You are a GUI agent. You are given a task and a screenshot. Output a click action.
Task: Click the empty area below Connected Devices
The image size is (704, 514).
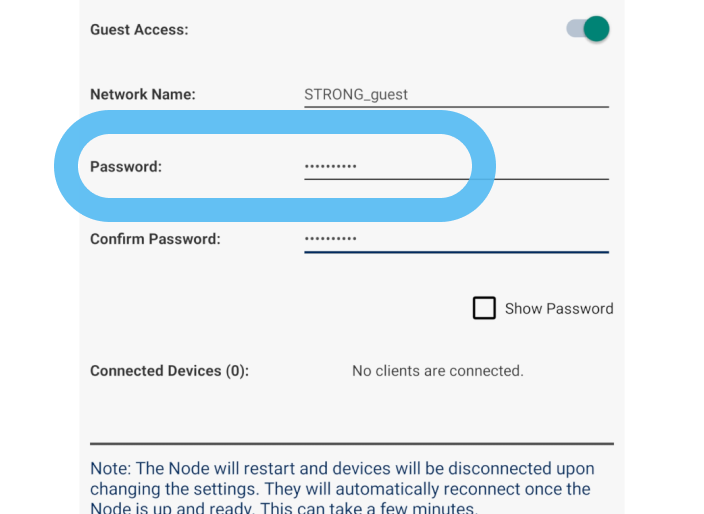351,410
